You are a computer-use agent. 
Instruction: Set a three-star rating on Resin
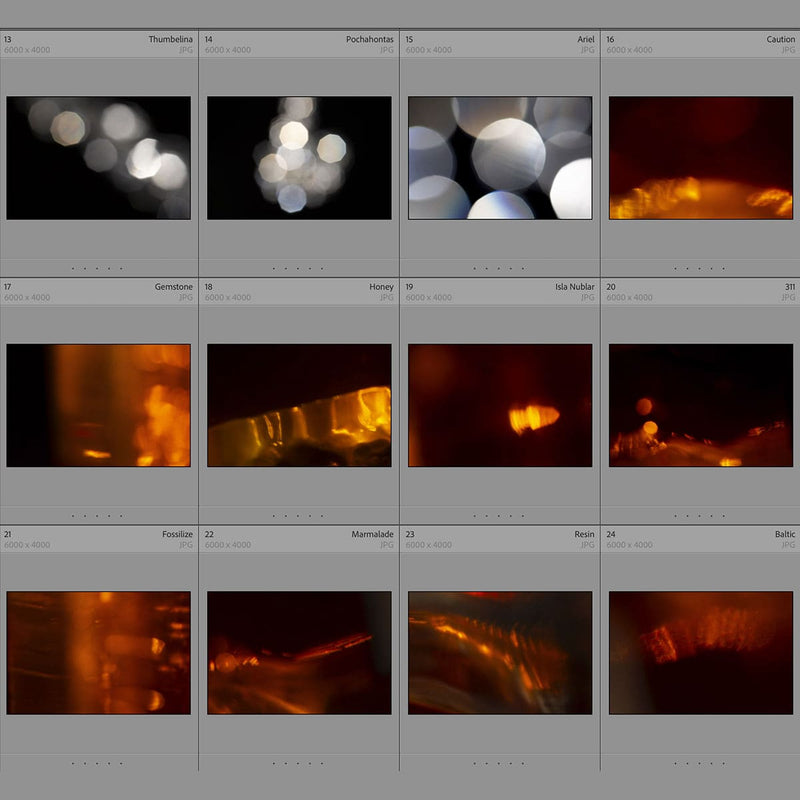(x=498, y=765)
